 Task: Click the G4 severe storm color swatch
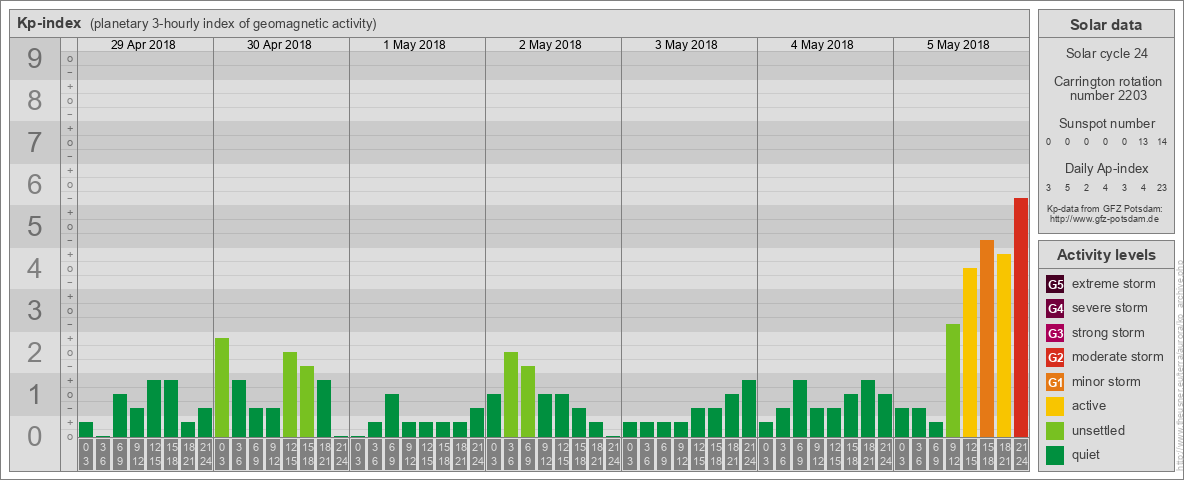pyautogui.click(x=1056, y=309)
